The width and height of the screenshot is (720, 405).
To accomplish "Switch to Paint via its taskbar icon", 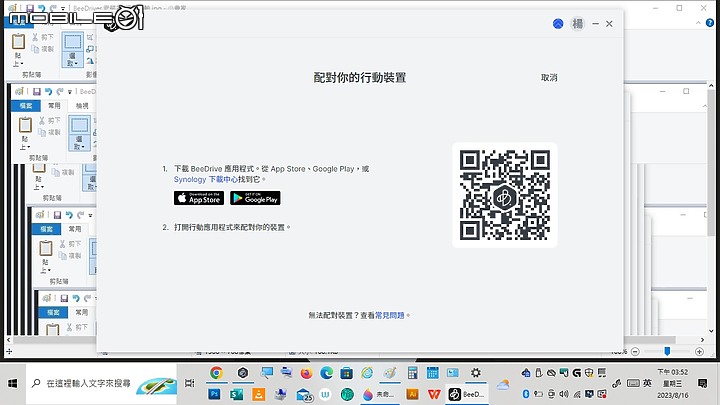I will pos(390,373).
